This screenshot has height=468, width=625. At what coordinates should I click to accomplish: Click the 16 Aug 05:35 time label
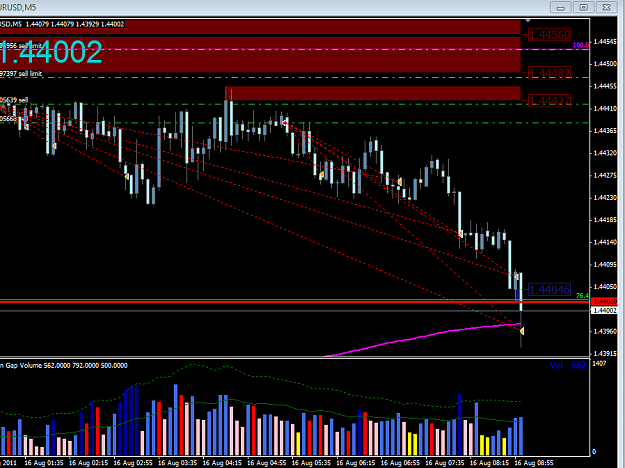[x=311, y=463]
